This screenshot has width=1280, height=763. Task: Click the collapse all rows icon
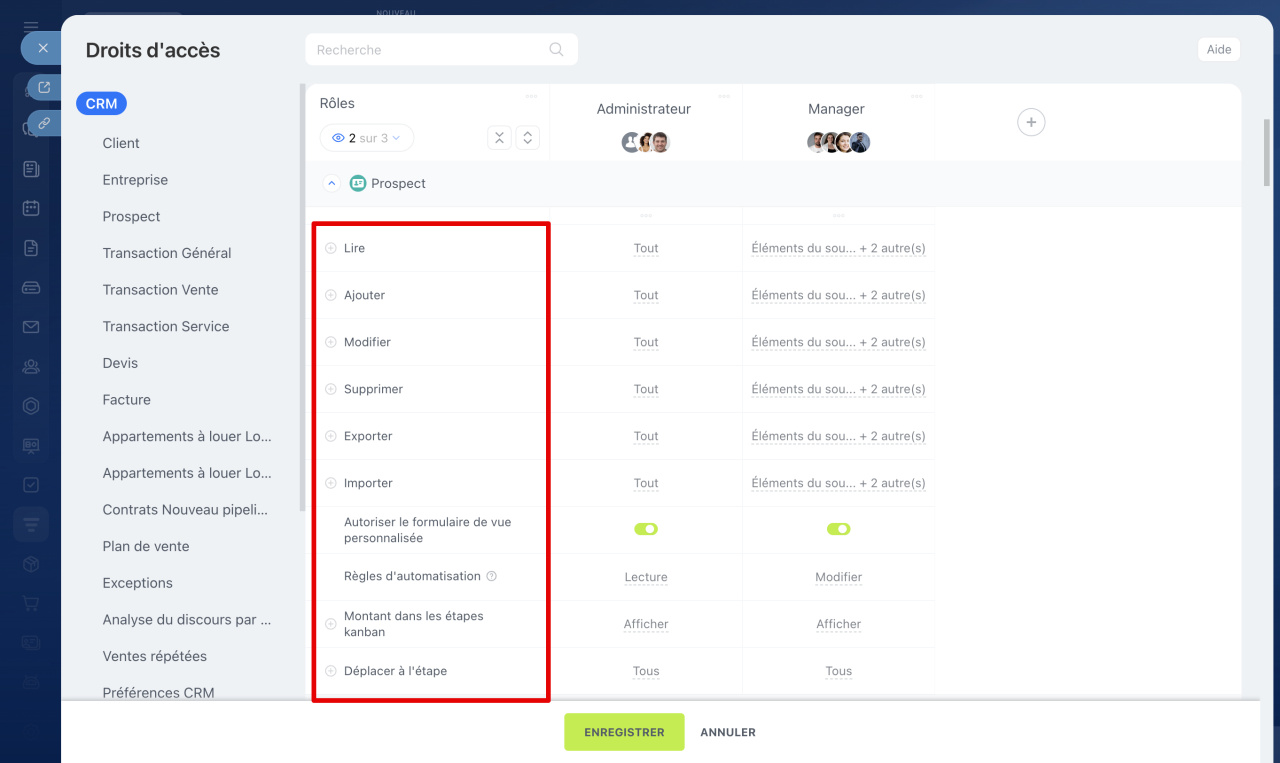[x=499, y=138]
